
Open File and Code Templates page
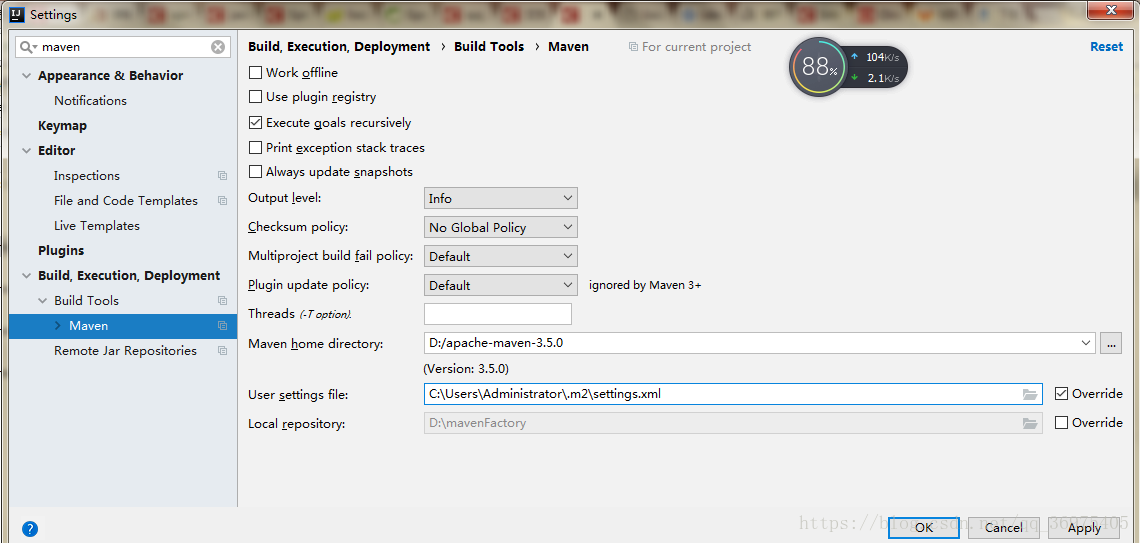click(x=126, y=201)
